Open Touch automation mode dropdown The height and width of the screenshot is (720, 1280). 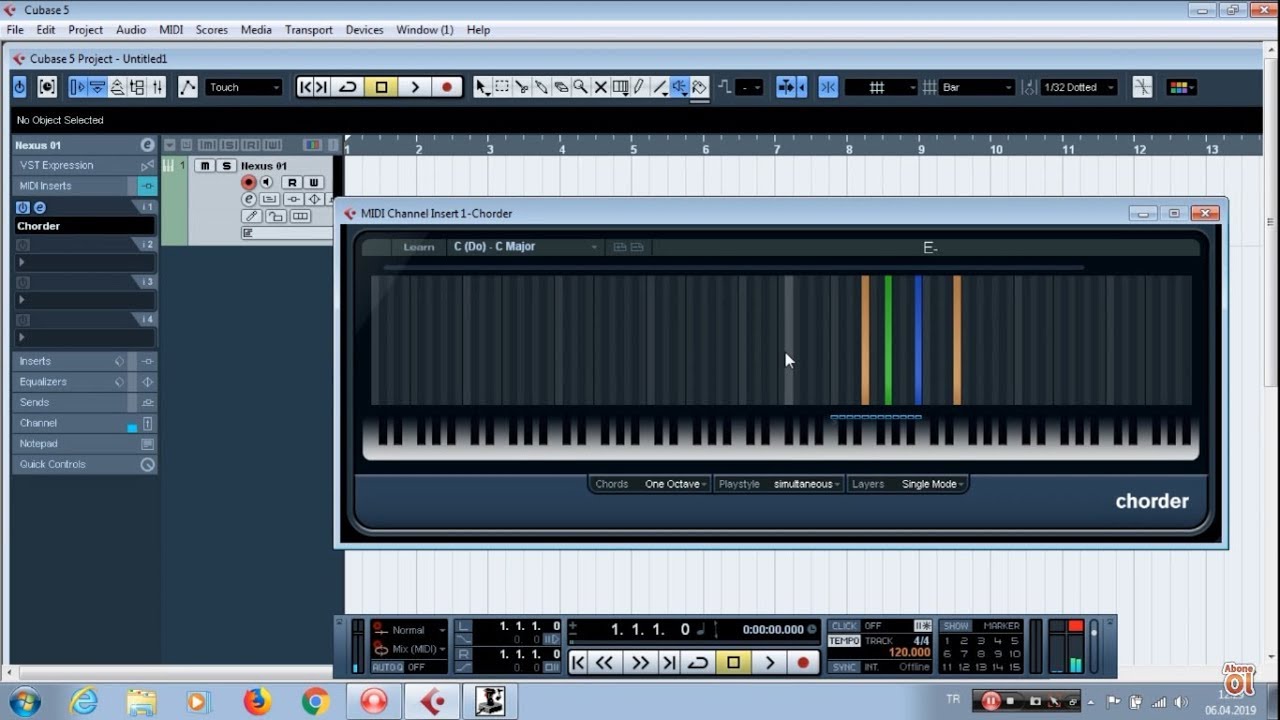click(x=244, y=87)
